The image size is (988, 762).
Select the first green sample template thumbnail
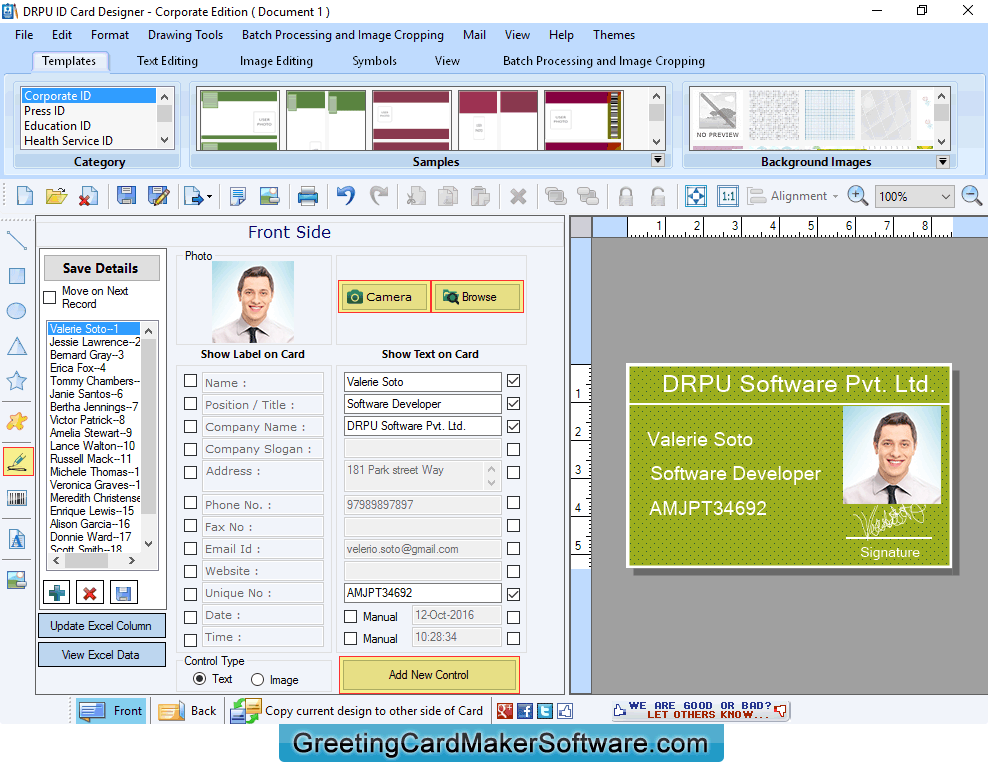[239, 120]
